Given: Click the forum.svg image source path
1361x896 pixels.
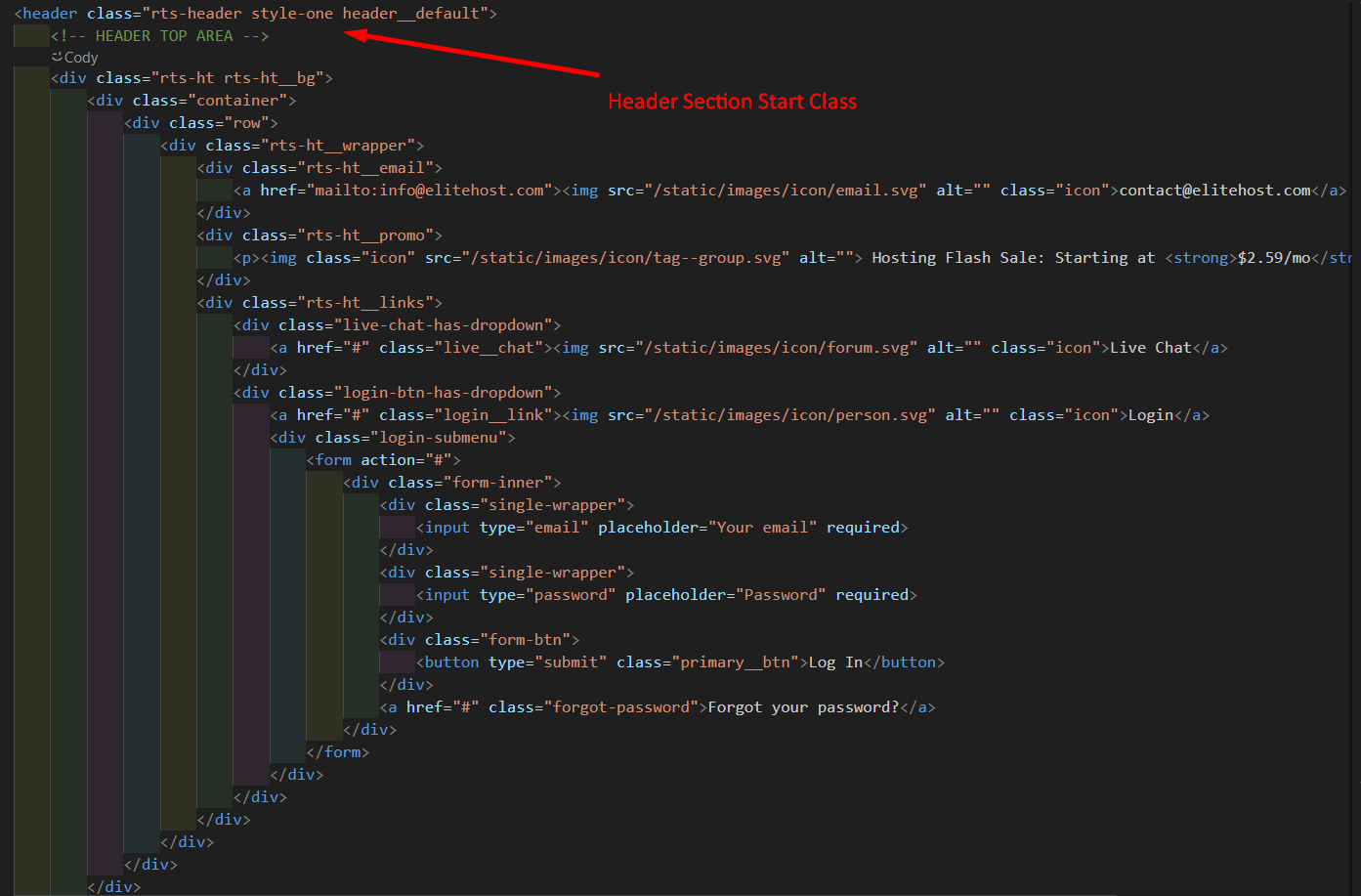Looking at the screenshot, I should pos(776,348).
